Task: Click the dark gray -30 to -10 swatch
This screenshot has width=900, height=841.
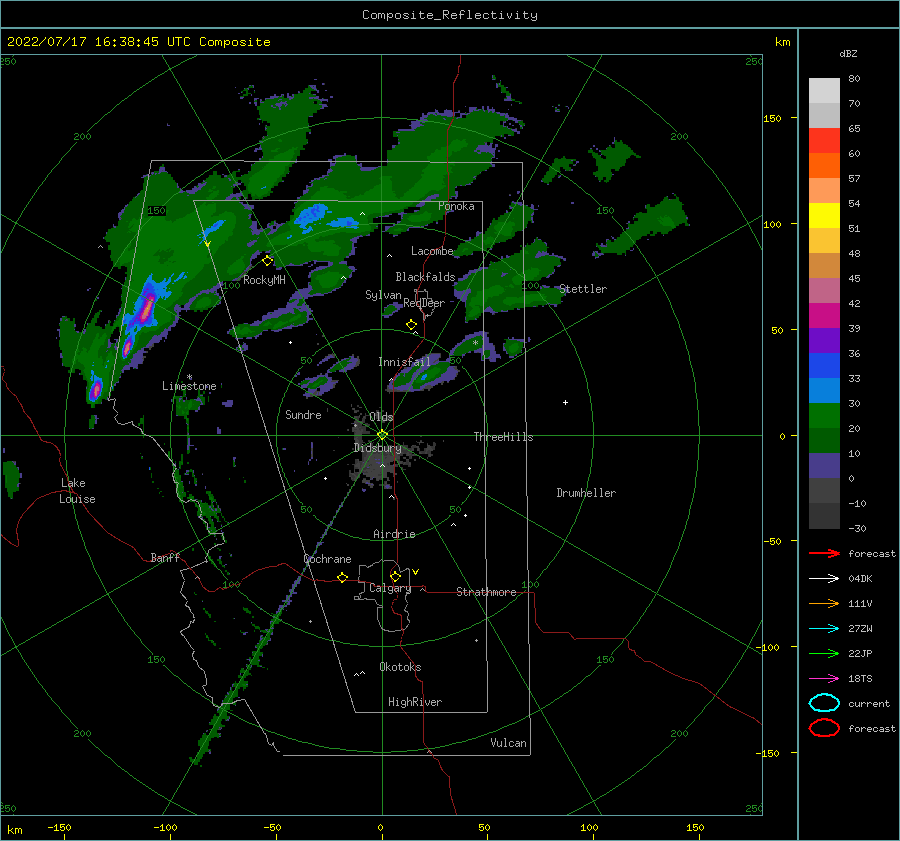Action: (824, 516)
